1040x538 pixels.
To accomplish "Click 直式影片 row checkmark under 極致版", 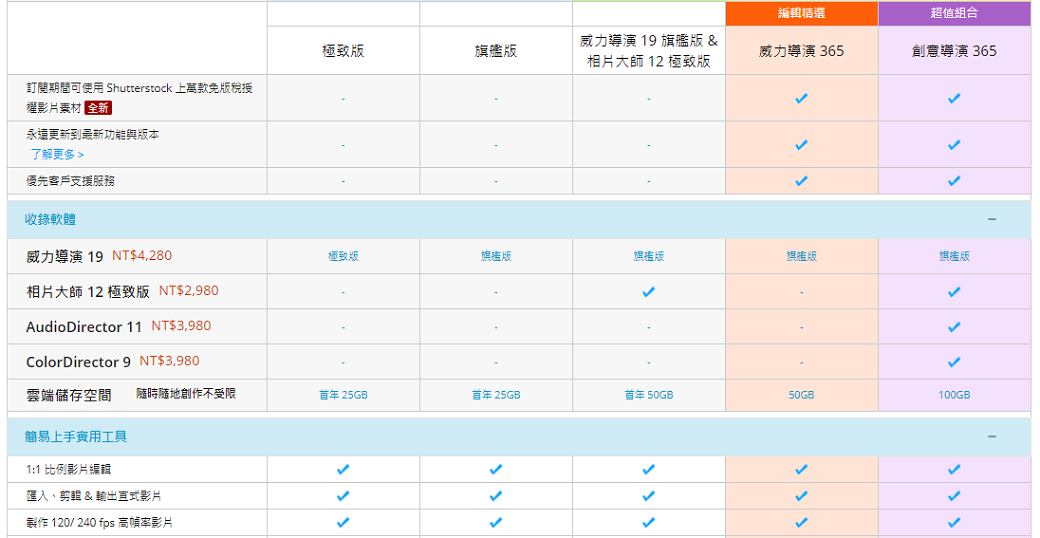I will click(343, 496).
